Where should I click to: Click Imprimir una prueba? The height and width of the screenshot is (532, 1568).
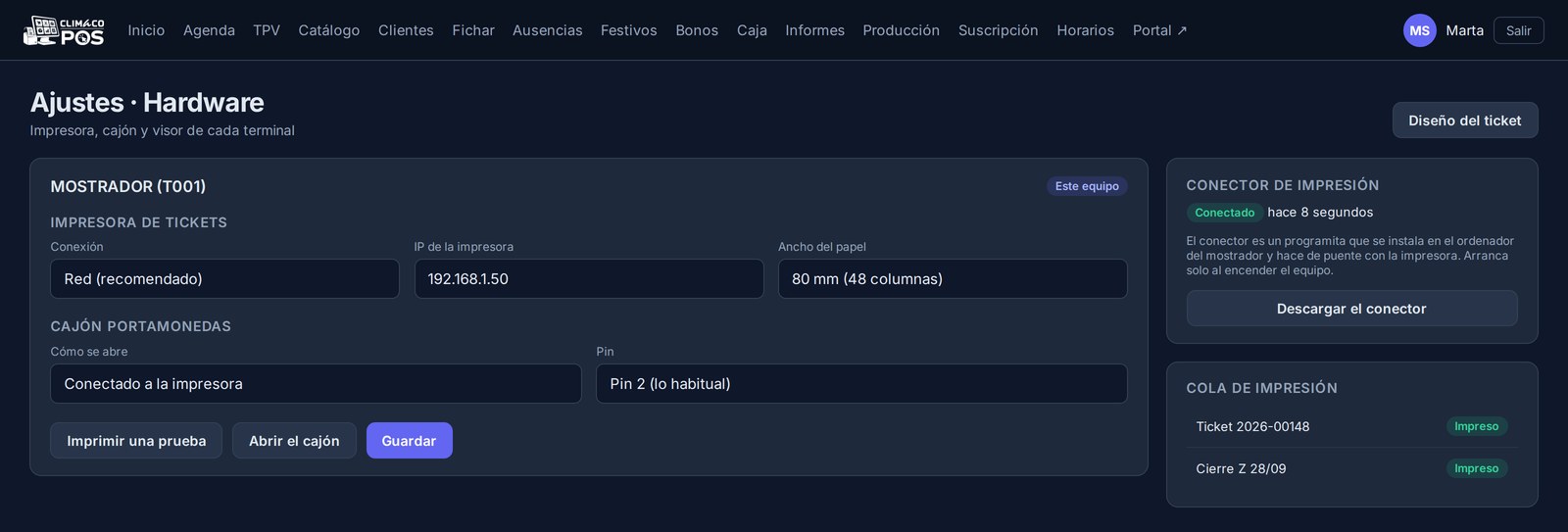[136, 441]
